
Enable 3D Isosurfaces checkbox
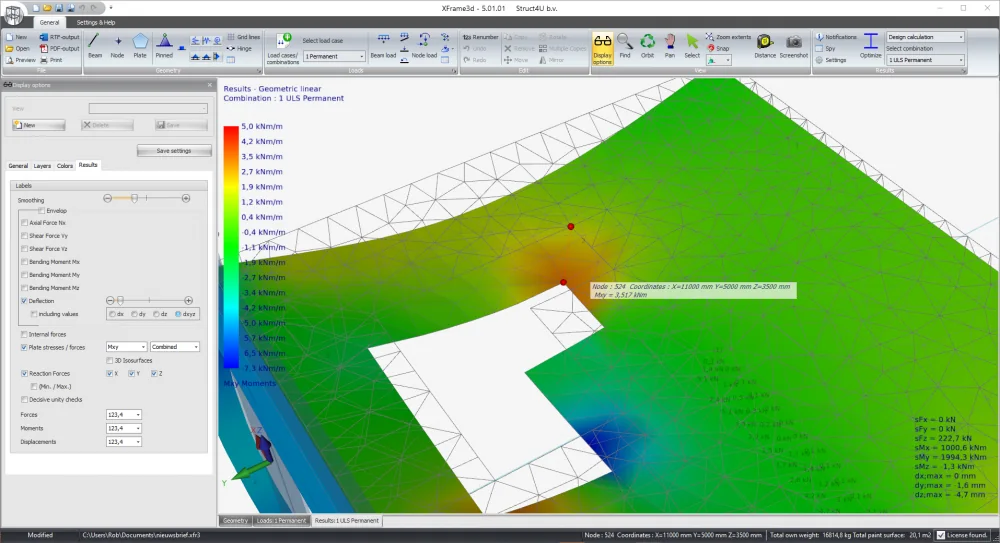pos(110,361)
